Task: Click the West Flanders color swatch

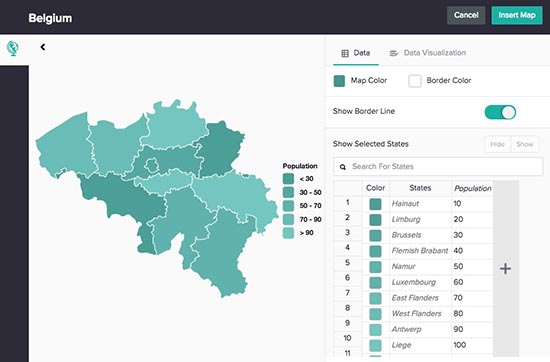Action: click(x=375, y=314)
